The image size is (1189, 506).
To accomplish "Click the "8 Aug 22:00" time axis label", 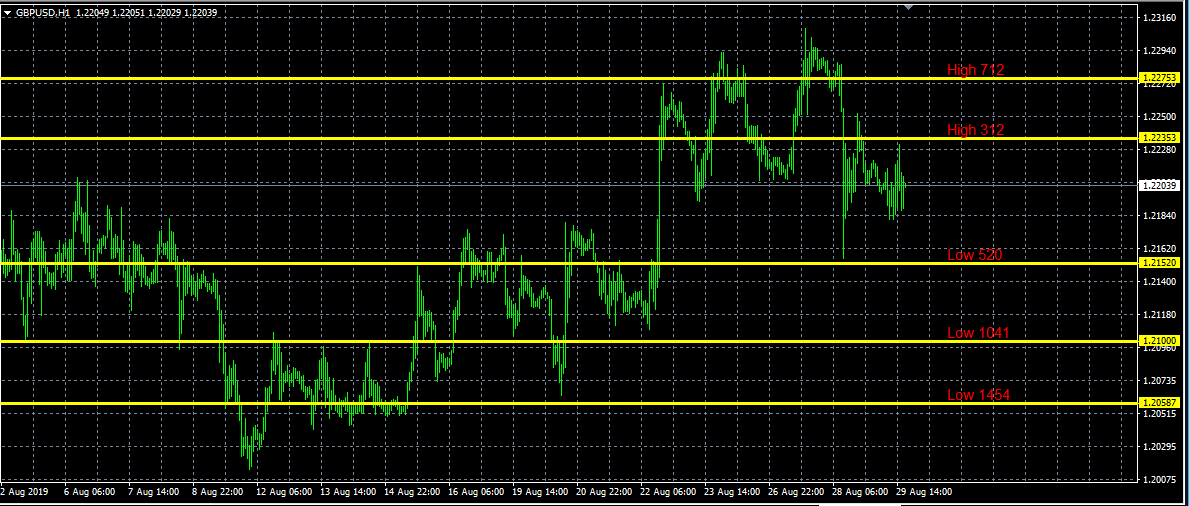I will point(218,492).
